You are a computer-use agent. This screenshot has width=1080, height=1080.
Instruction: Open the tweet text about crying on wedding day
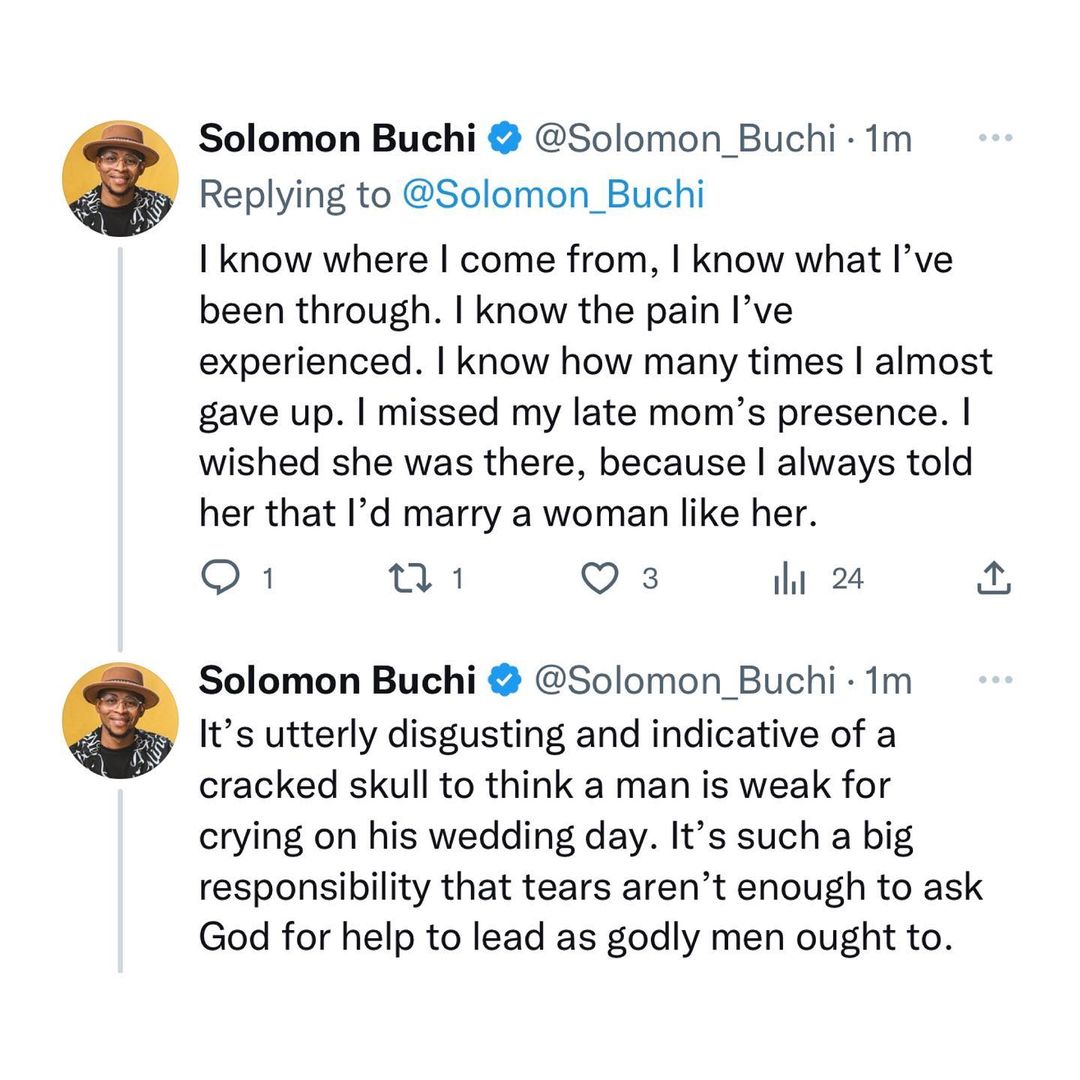coord(590,836)
